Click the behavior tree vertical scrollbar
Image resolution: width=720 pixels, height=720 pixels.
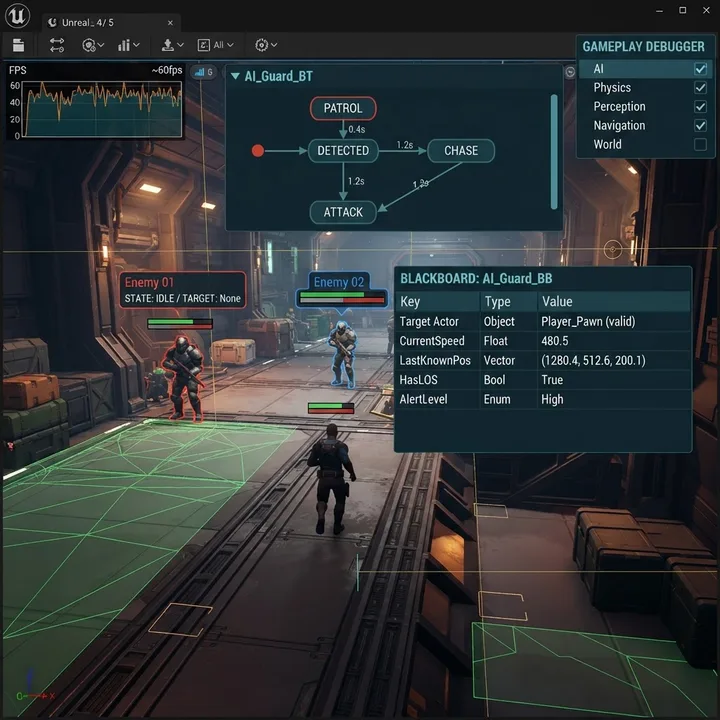(x=554, y=152)
